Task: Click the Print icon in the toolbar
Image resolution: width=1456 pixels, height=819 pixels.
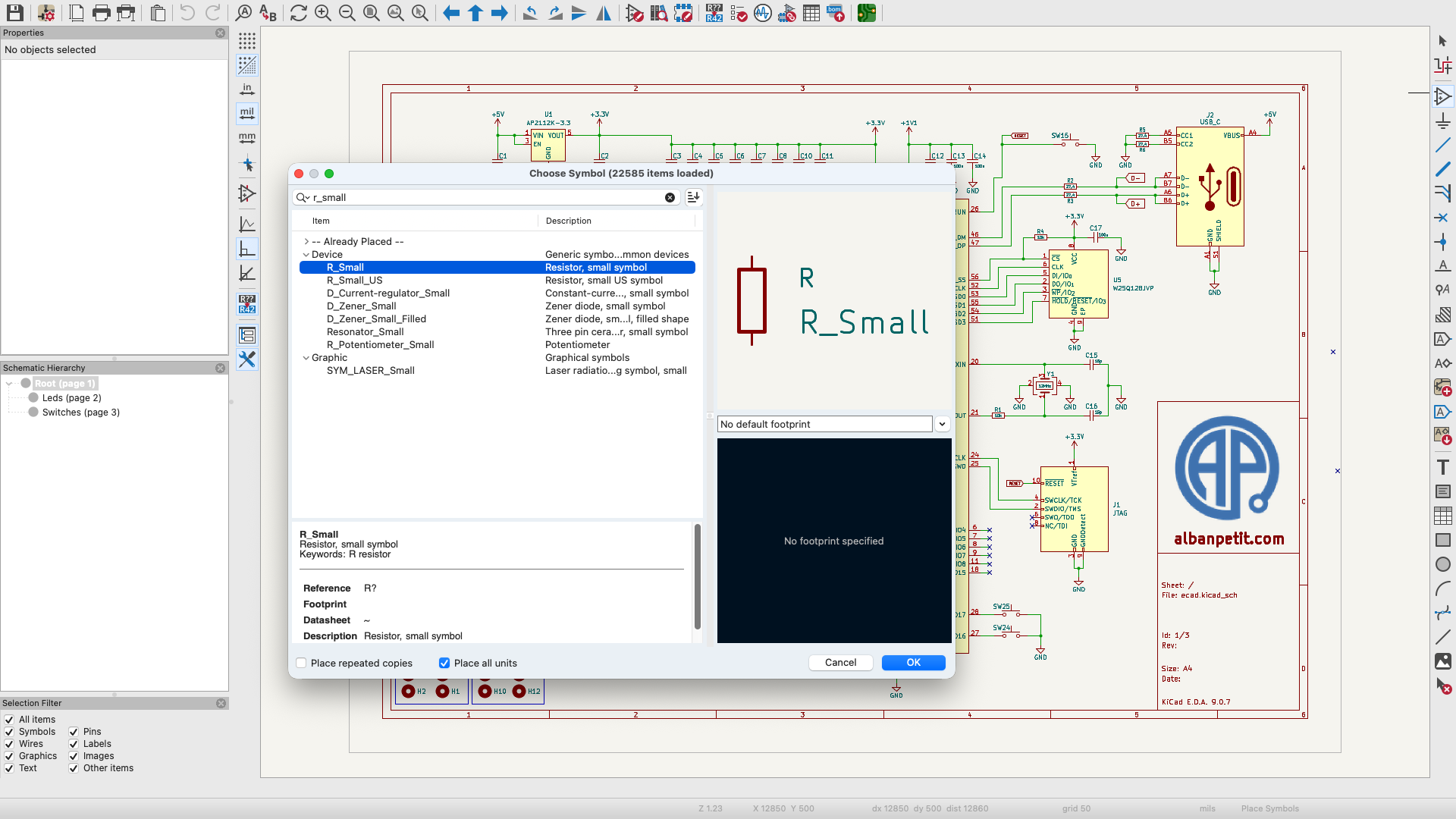Action: click(101, 13)
